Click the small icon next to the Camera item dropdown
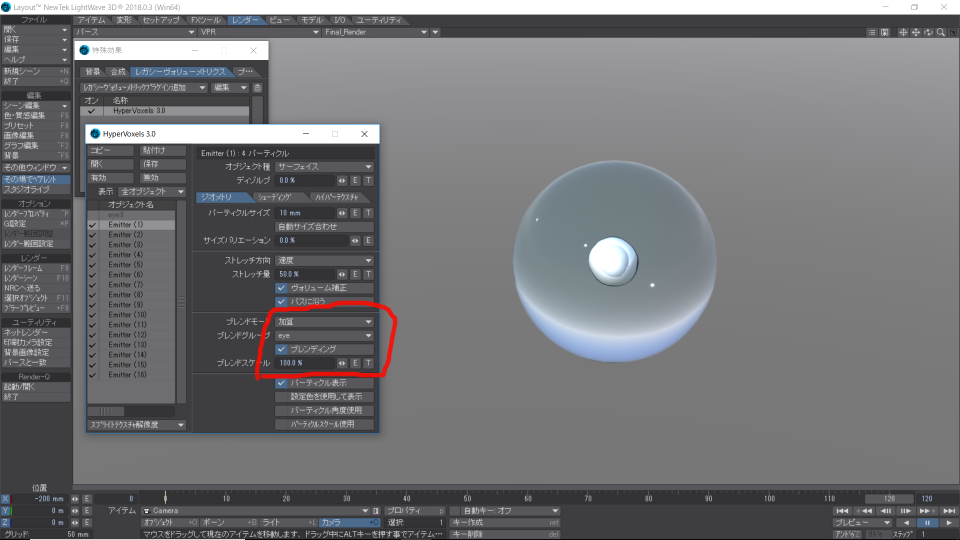The width and height of the screenshot is (960, 540). tap(376, 511)
